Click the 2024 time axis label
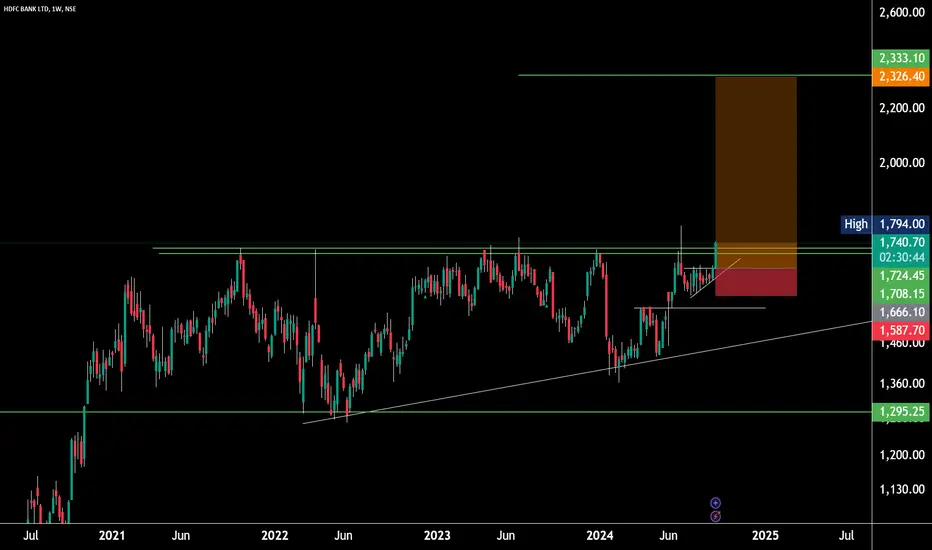The image size is (932, 550). point(600,536)
